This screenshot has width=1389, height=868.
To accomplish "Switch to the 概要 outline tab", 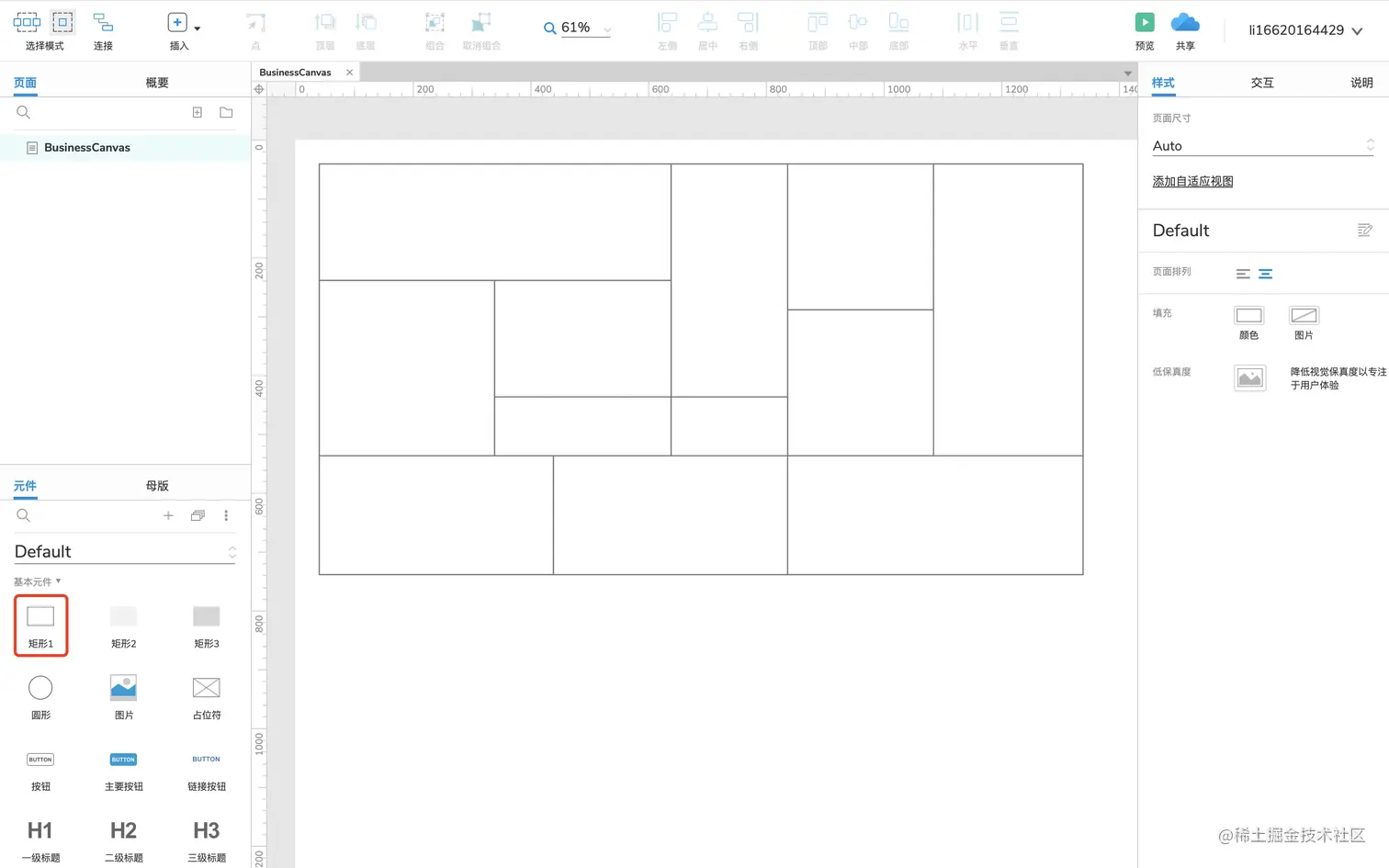I will pos(157,83).
